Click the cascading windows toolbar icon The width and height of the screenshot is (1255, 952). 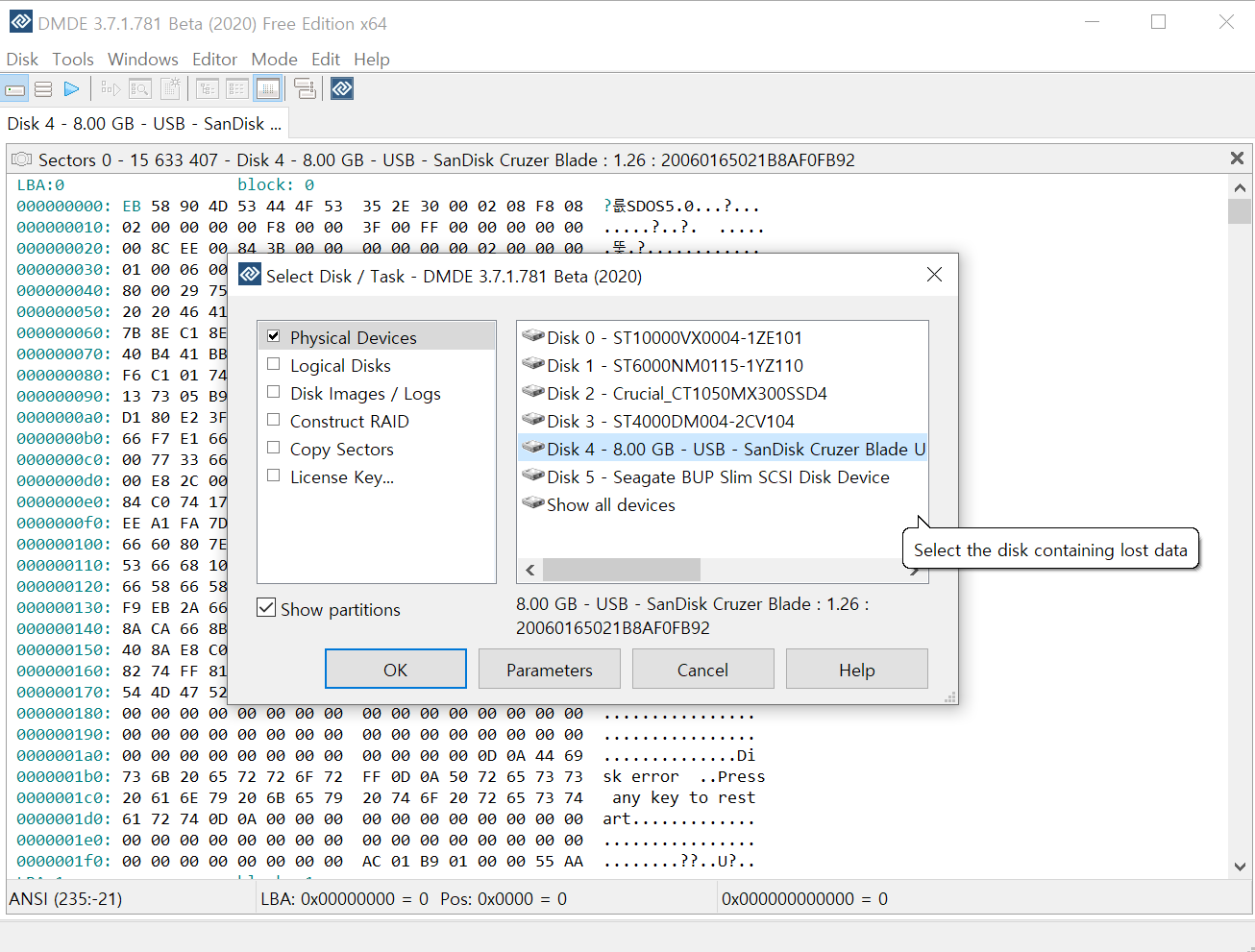coord(305,89)
